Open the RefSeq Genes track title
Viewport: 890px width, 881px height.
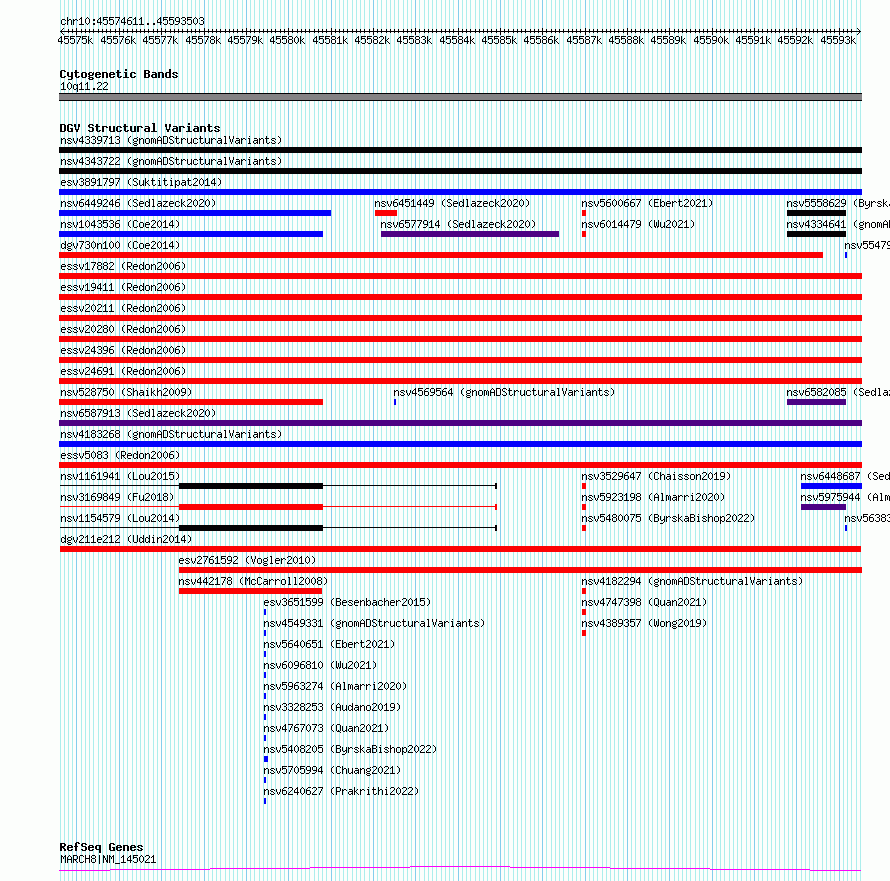tap(101, 847)
